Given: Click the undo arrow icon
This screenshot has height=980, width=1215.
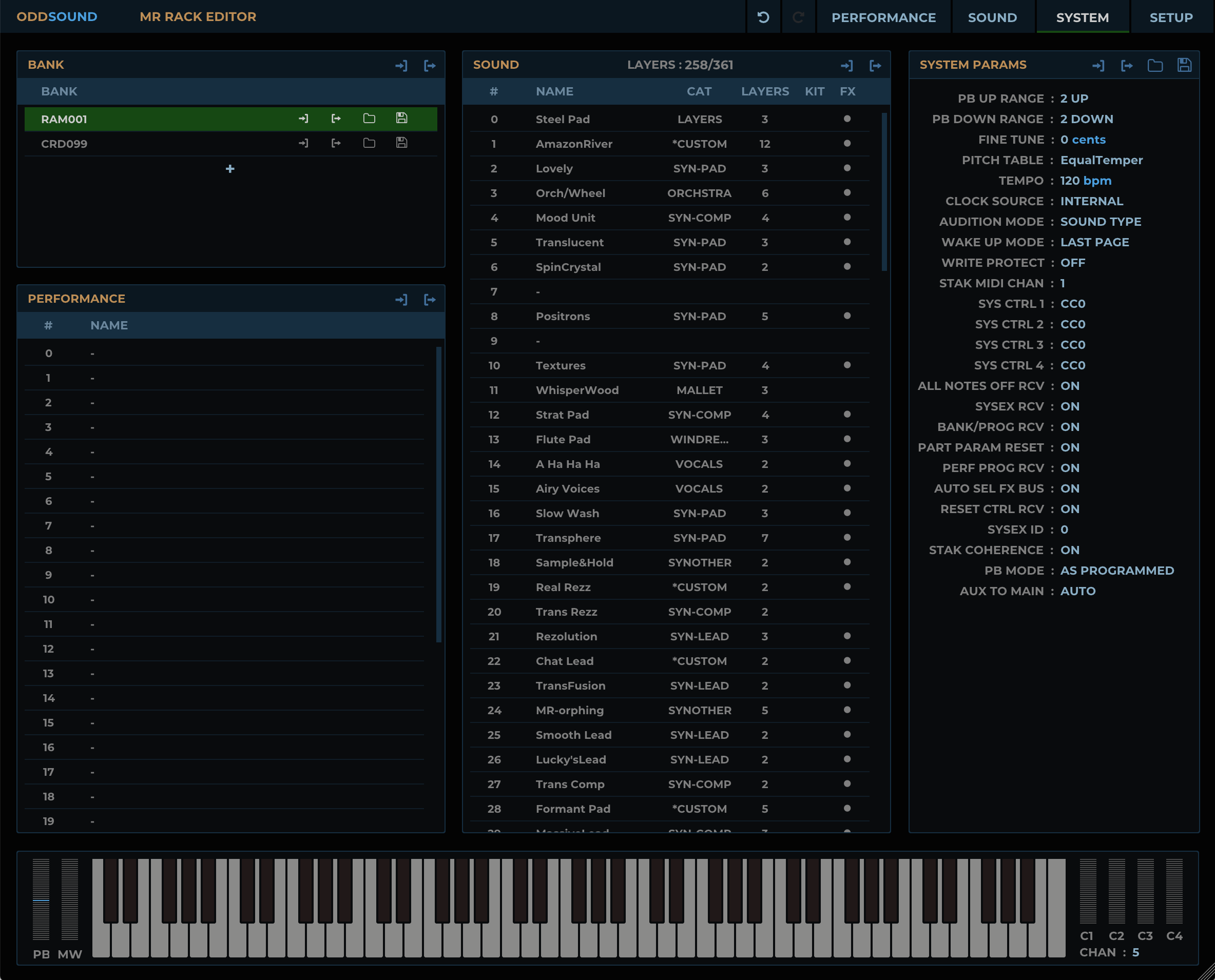Looking at the screenshot, I should [763, 17].
